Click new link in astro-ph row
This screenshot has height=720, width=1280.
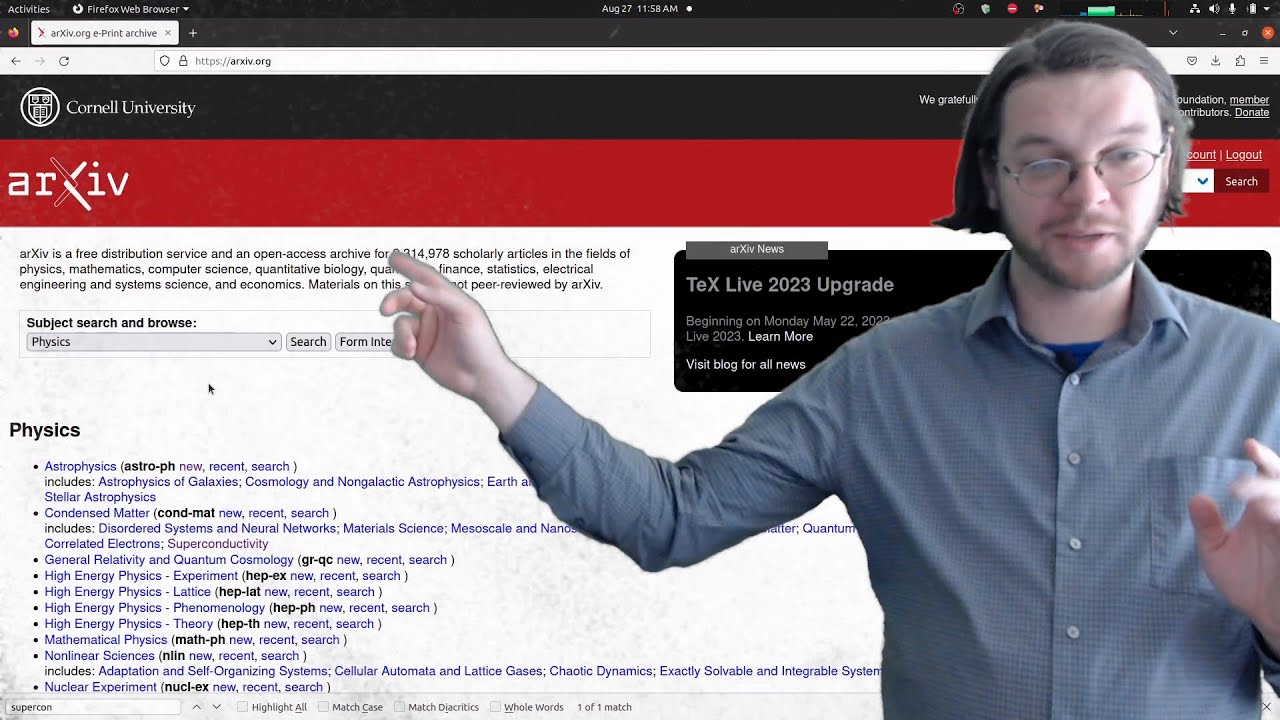tap(190, 467)
